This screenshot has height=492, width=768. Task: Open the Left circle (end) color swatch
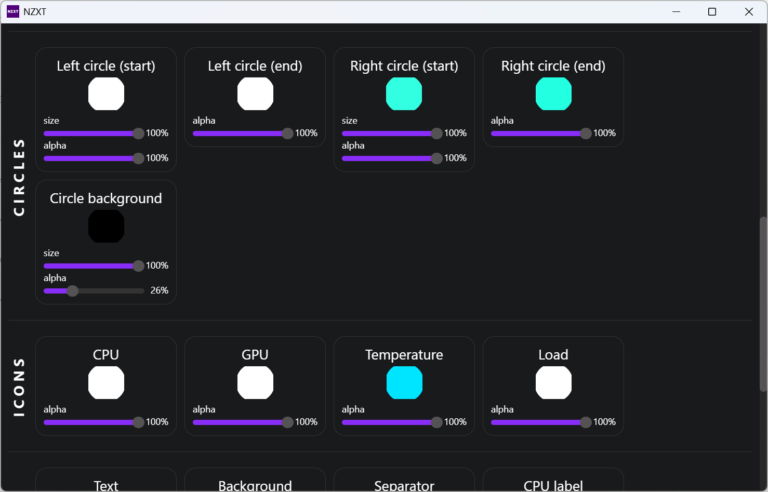click(x=255, y=94)
